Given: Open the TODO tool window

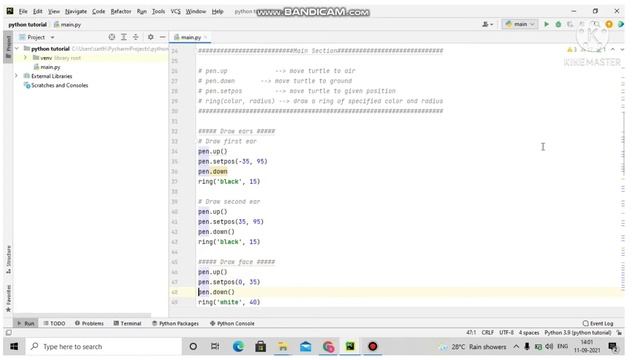Looking at the screenshot, I should [x=54, y=323].
